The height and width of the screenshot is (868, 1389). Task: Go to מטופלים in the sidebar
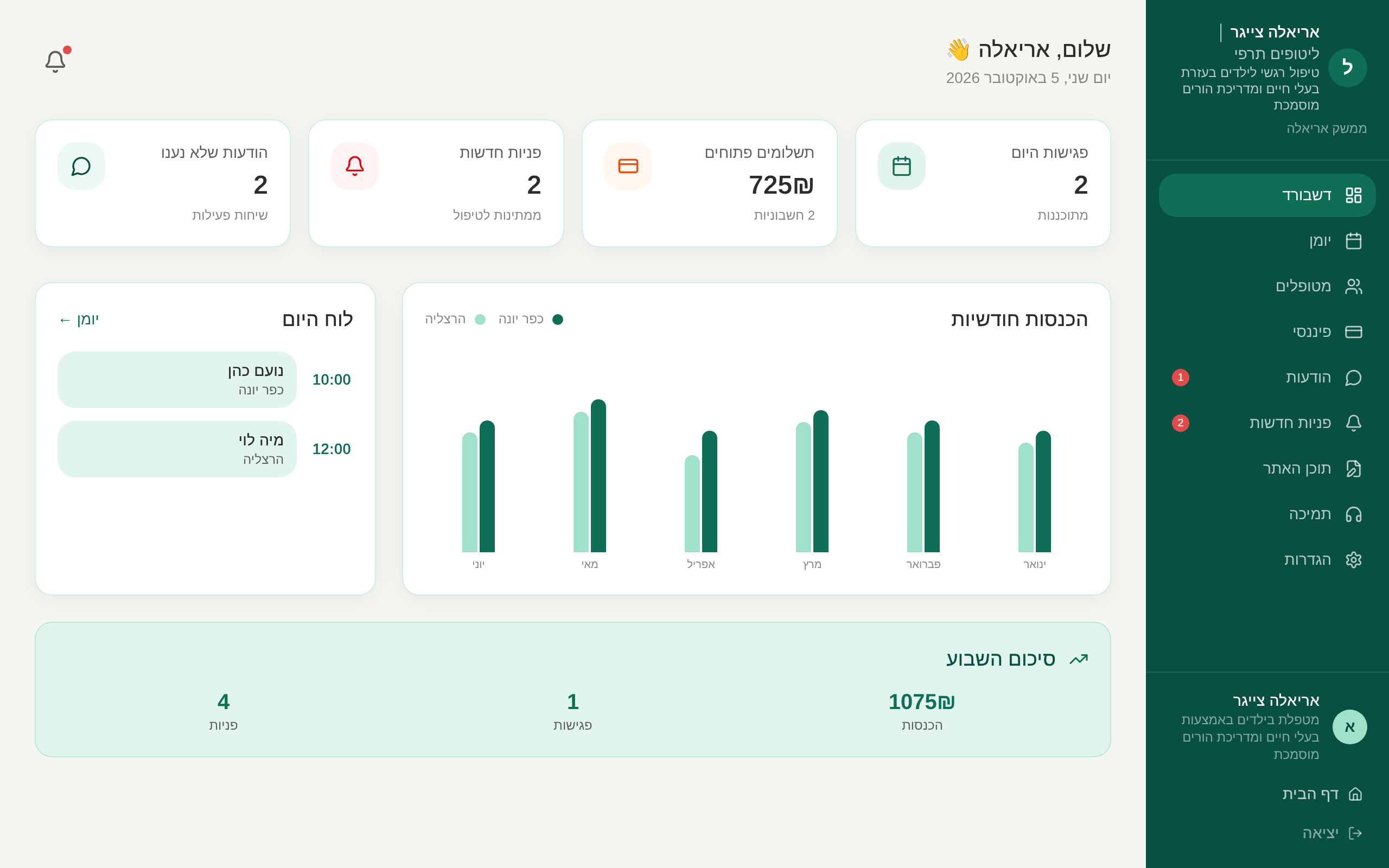[1267, 286]
